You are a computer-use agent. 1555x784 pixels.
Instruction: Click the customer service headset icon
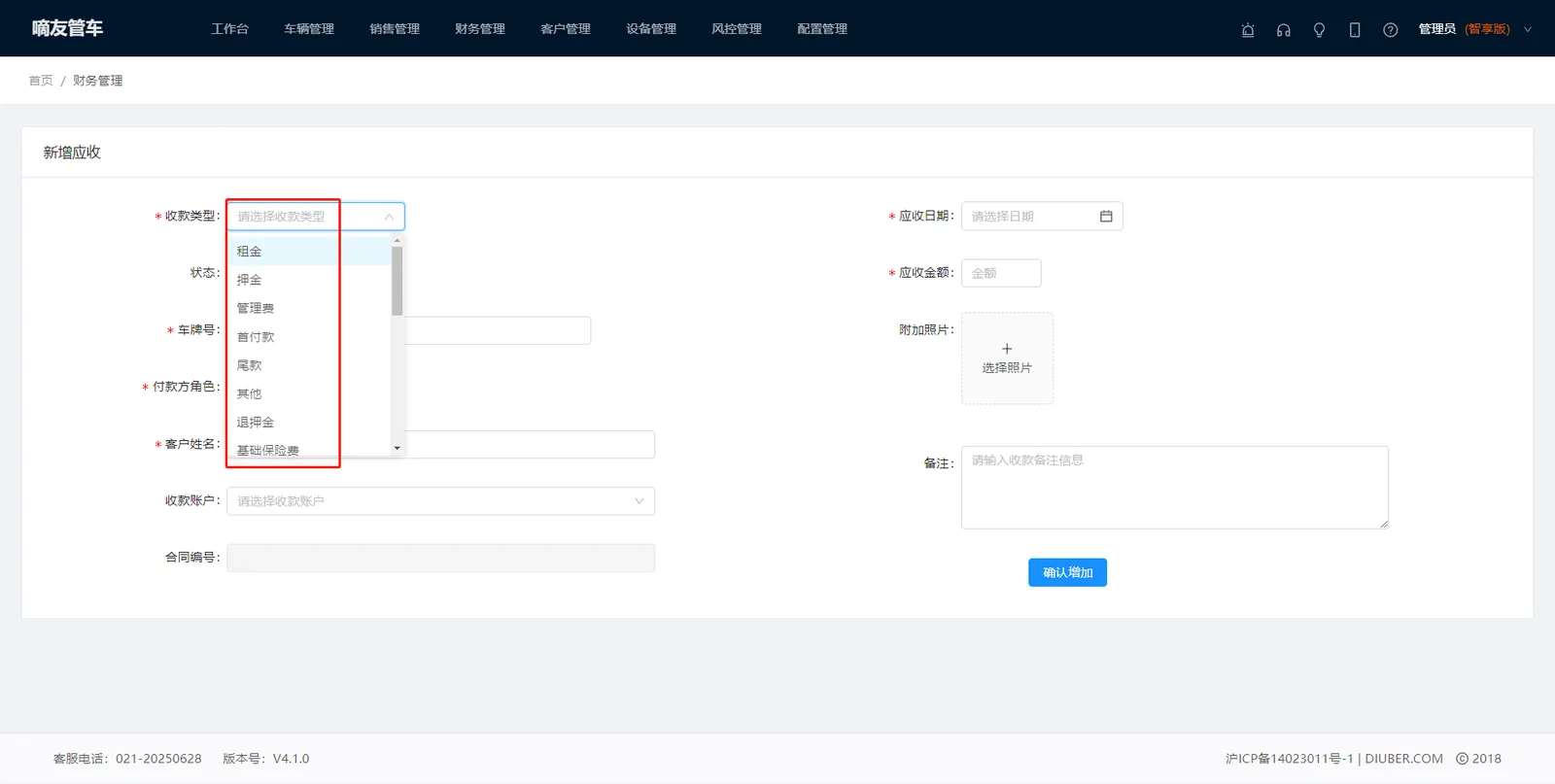(x=1284, y=29)
